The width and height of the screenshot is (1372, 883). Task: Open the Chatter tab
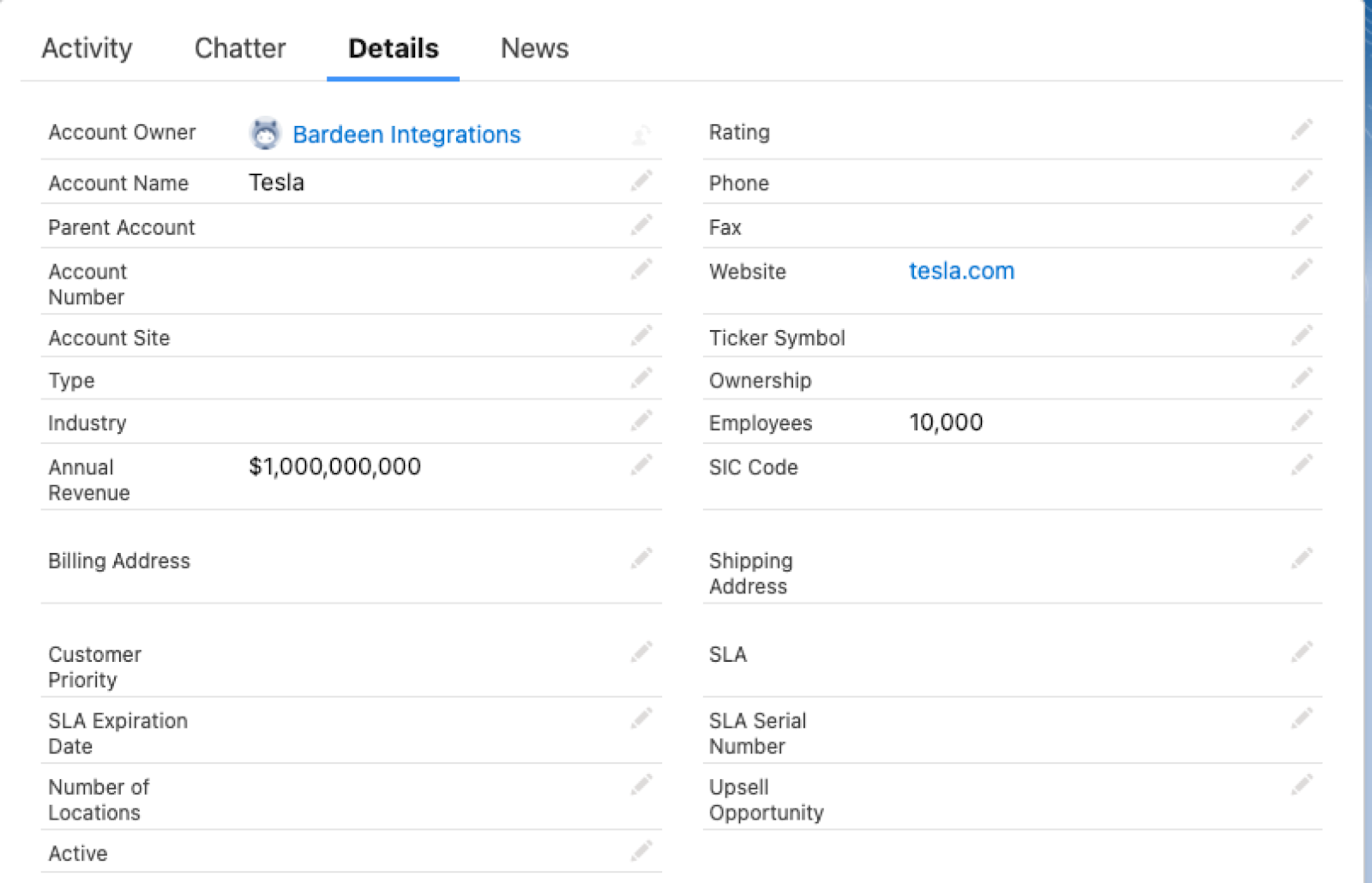coord(240,49)
